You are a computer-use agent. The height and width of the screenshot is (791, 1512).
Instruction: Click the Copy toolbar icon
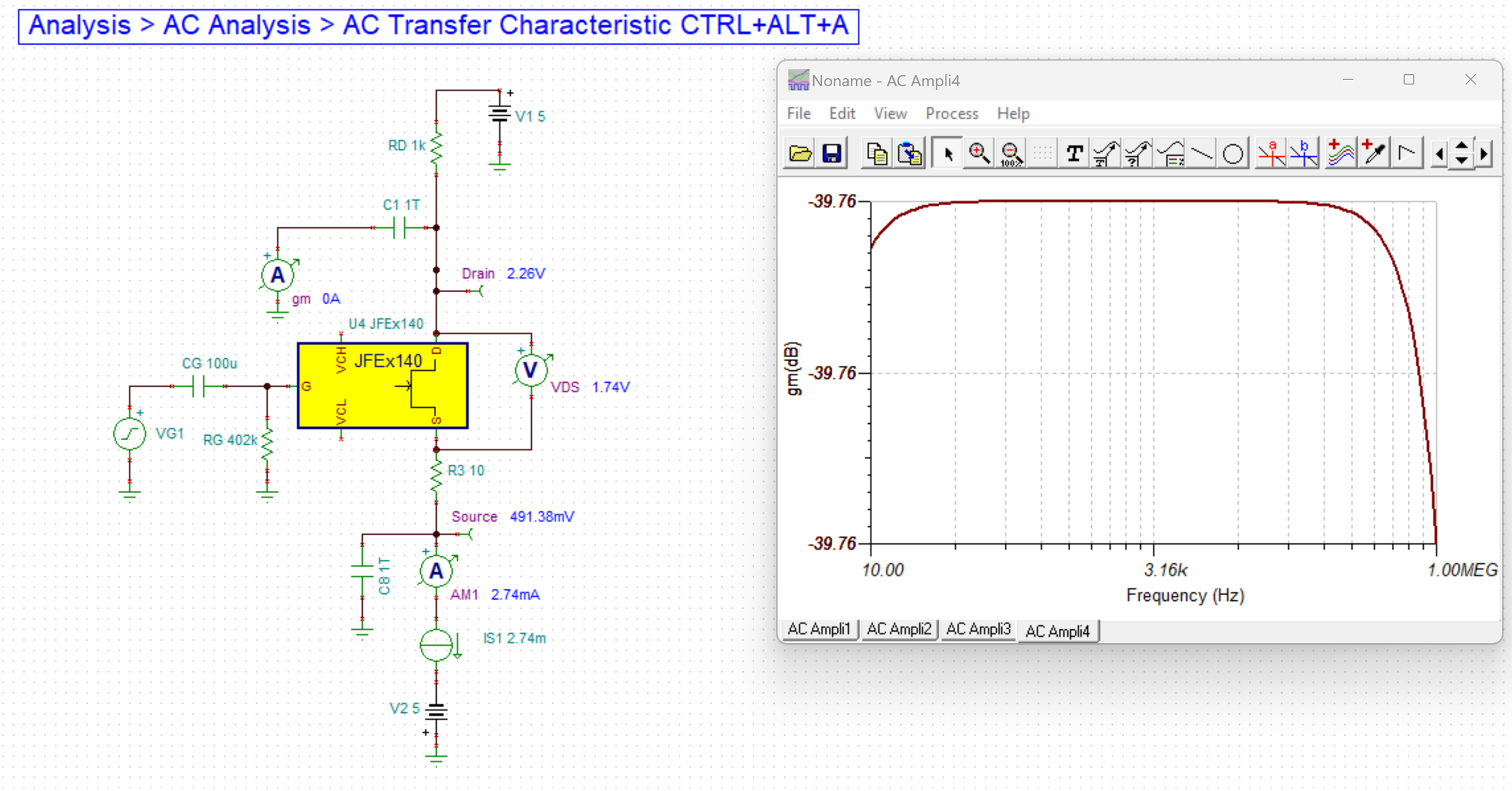(877, 153)
